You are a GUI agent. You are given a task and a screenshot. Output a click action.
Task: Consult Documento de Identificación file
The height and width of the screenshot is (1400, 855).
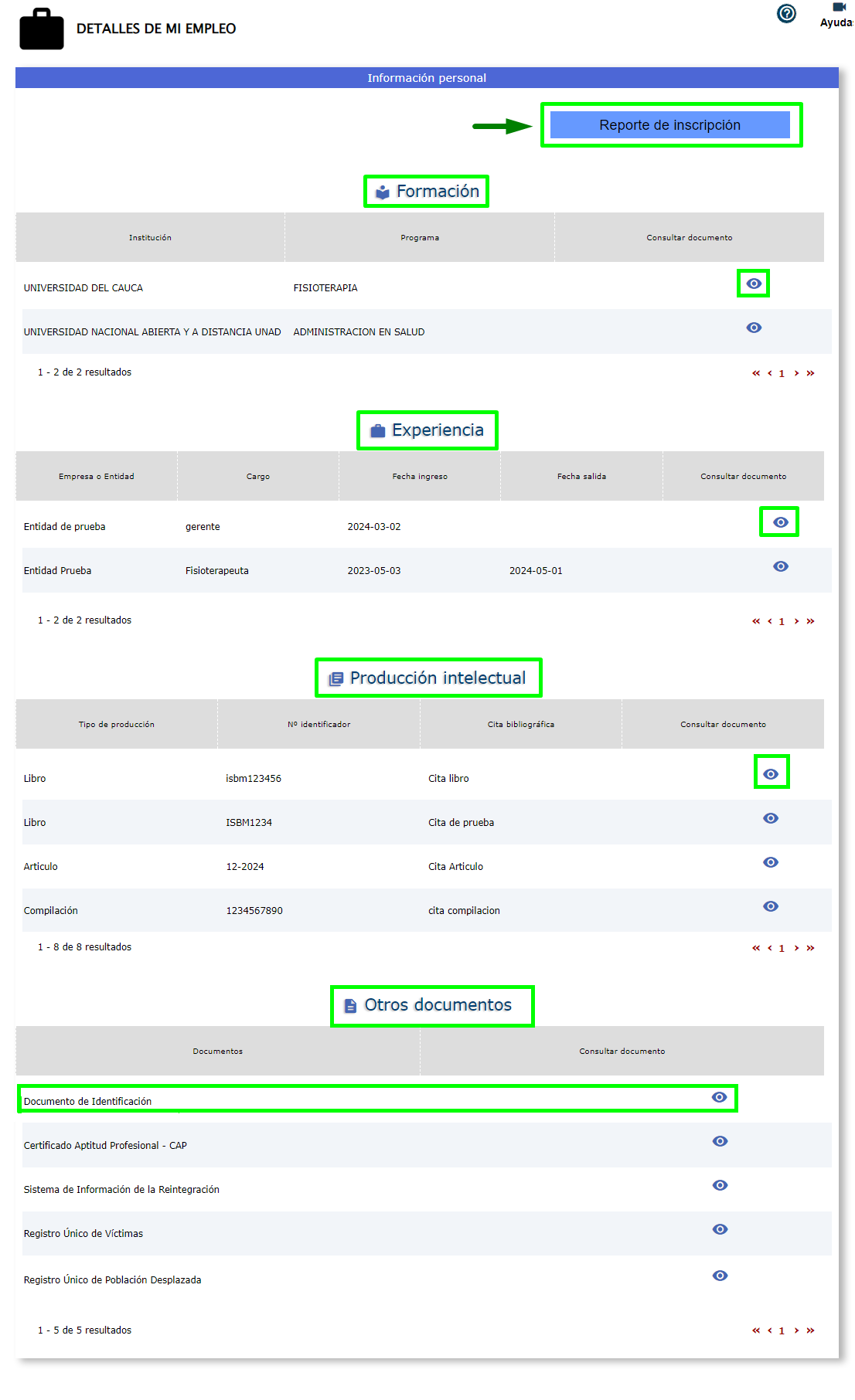719,1098
